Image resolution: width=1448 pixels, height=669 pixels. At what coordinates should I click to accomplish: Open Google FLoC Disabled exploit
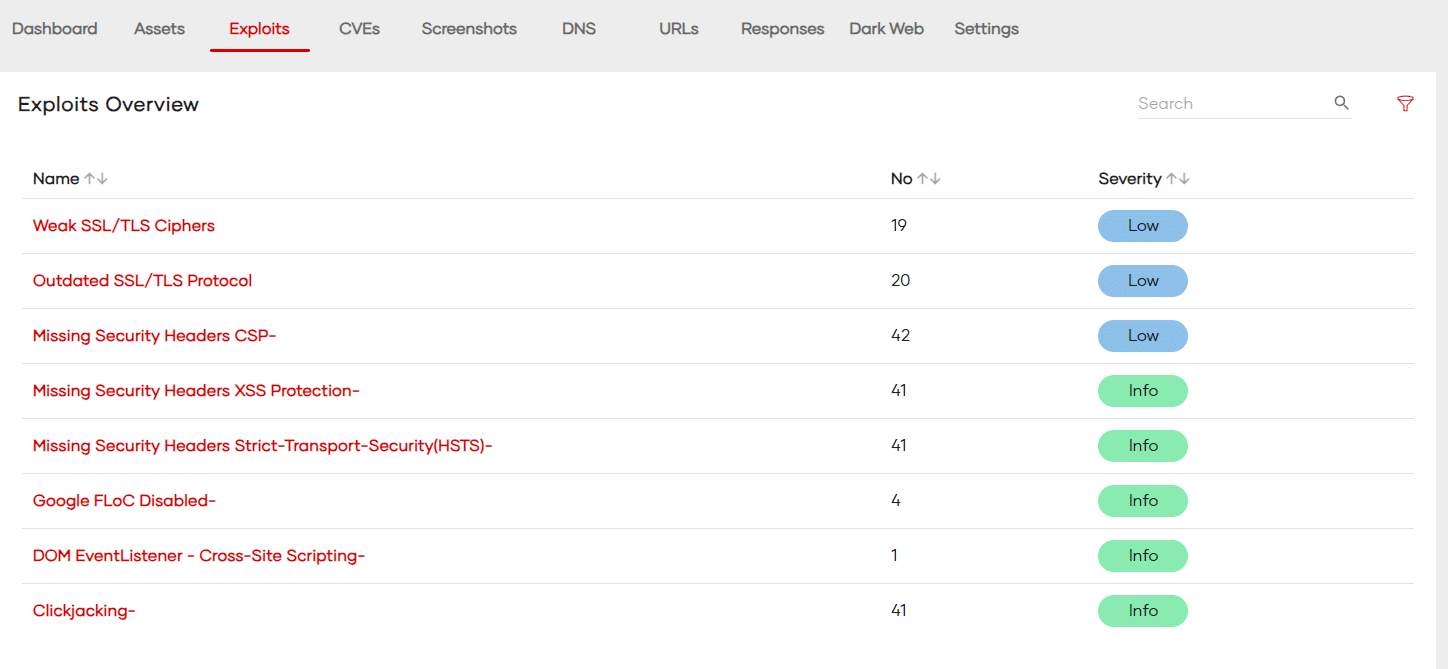click(x=124, y=501)
